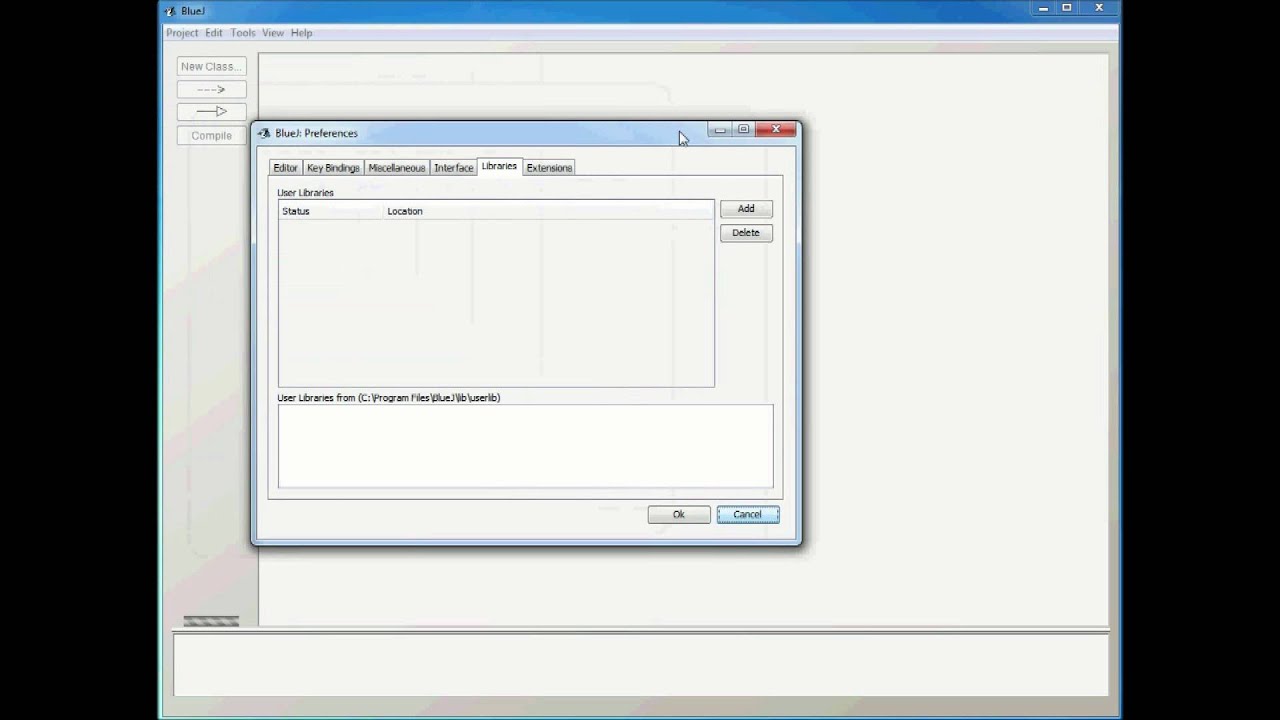Cancel the Preferences dialog
The height and width of the screenshot is (720, 1280).
[x=747, y=515]
